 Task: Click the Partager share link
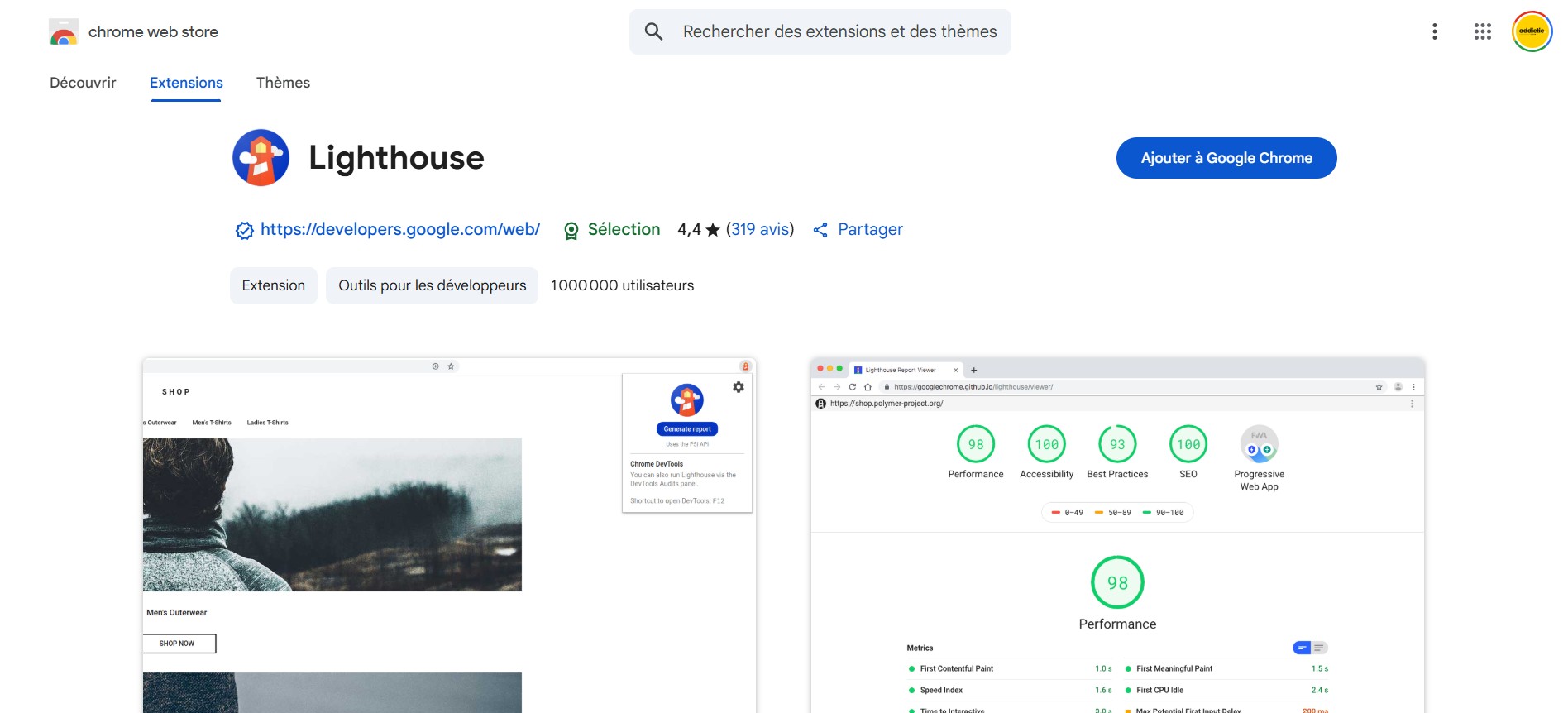(x=870, y=229)
